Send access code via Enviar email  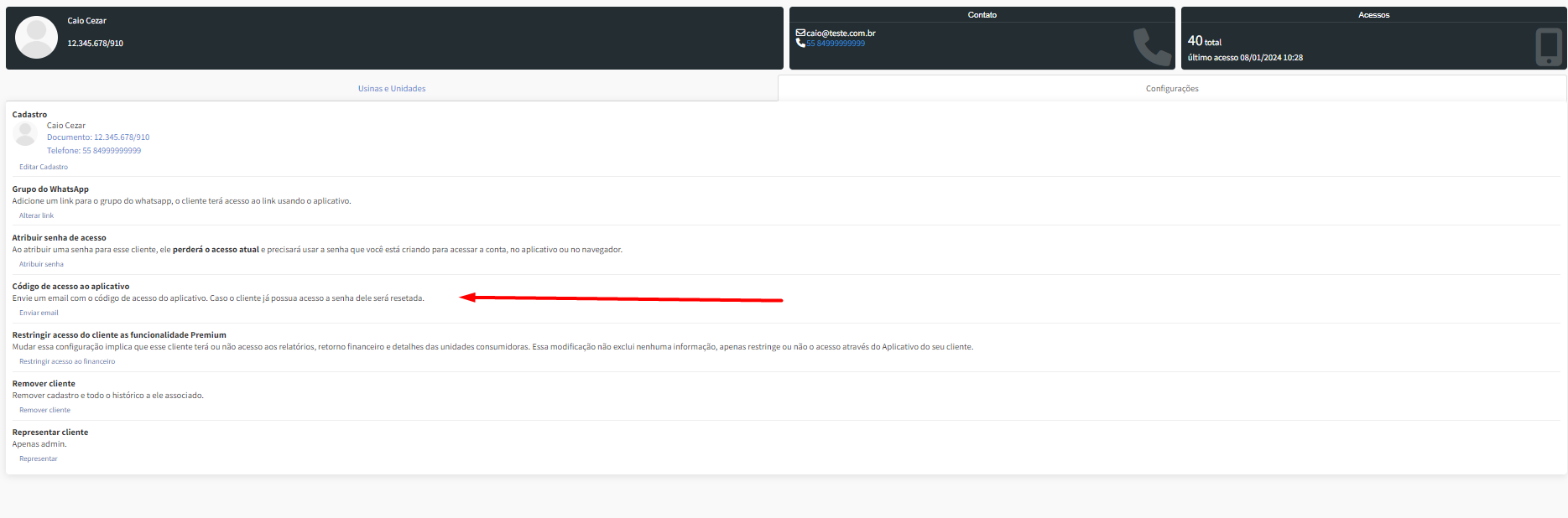pyautogui.click(x=39, y=313)
